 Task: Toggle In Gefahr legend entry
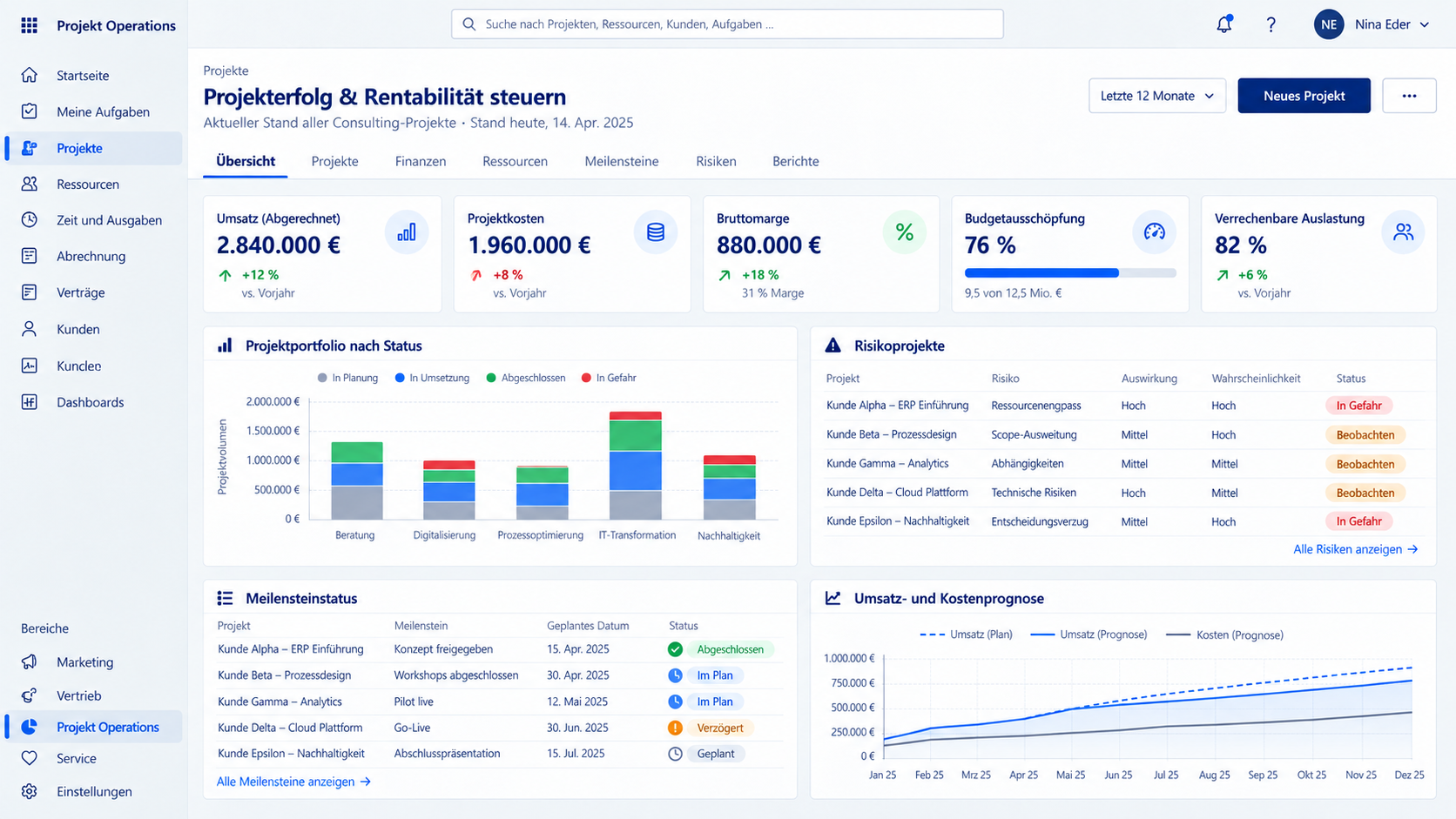(609, 378)
